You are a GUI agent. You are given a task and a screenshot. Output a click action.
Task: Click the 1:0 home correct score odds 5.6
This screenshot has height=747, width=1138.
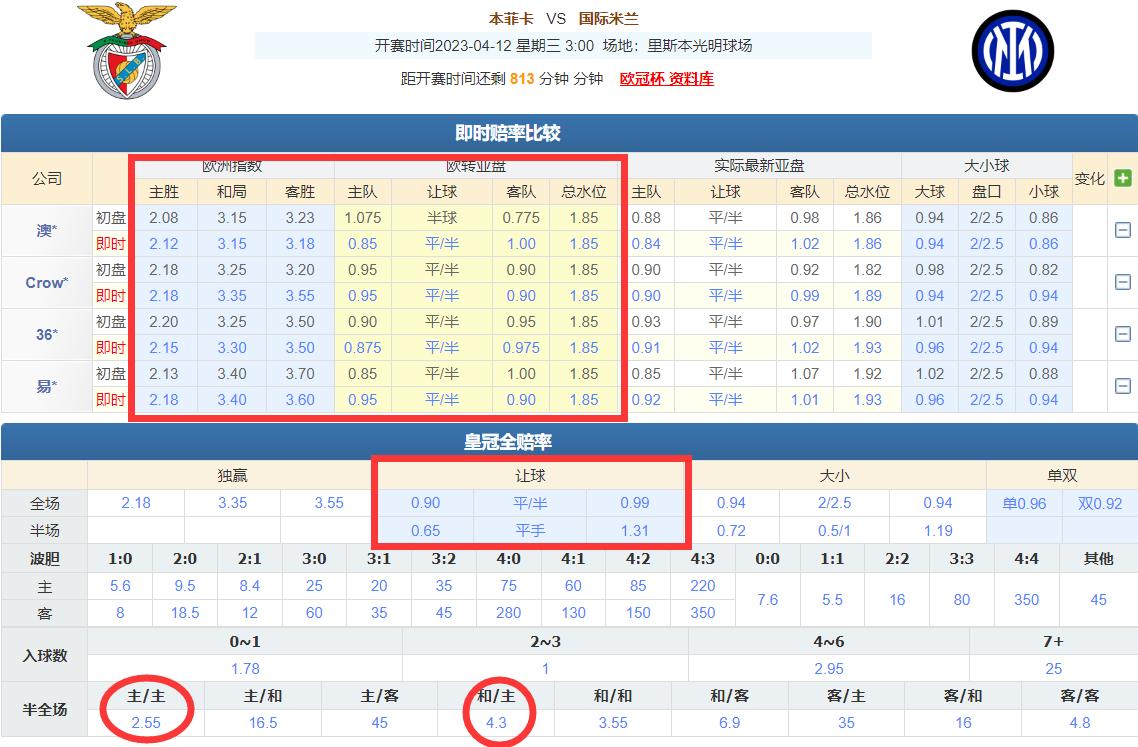point(120,587)
